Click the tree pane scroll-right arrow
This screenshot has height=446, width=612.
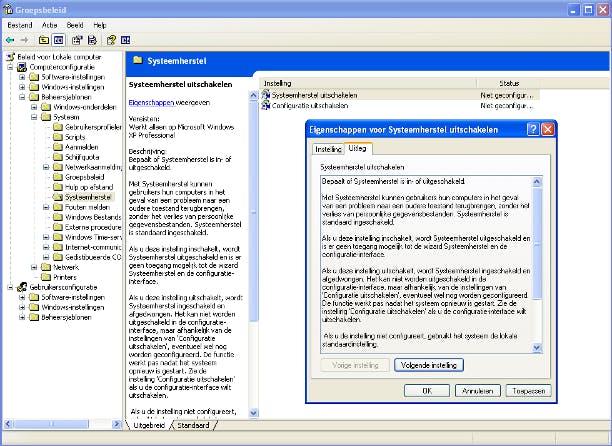(x=117, y=424)
